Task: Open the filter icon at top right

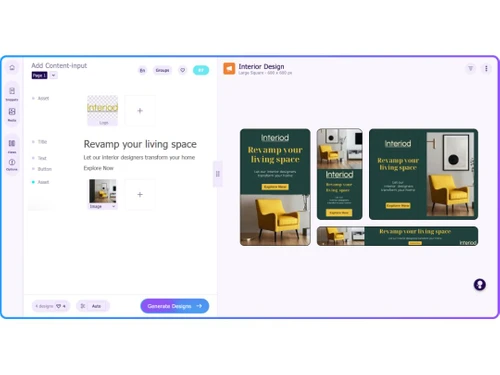Action: [470, 68]
